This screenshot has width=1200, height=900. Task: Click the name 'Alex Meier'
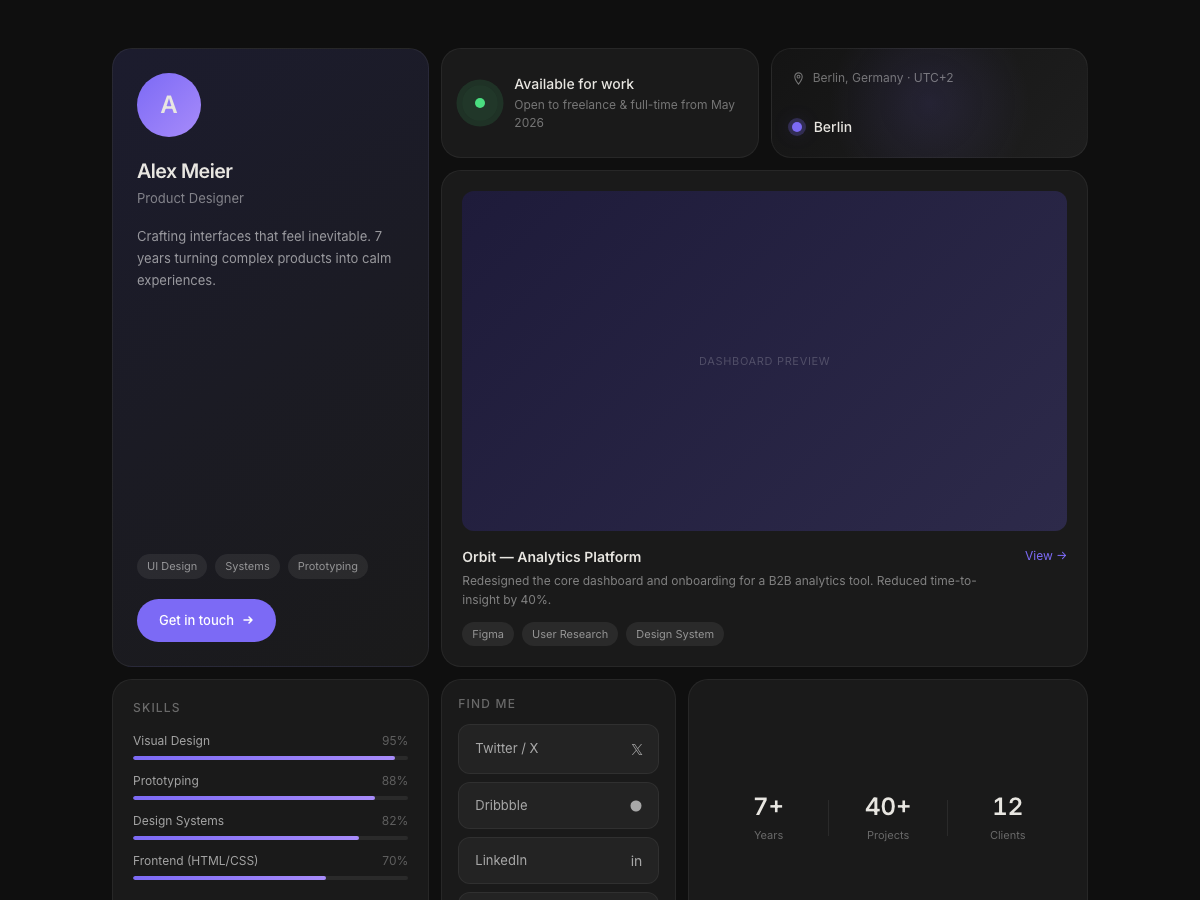pyautogui.click(x=185, y=171)
